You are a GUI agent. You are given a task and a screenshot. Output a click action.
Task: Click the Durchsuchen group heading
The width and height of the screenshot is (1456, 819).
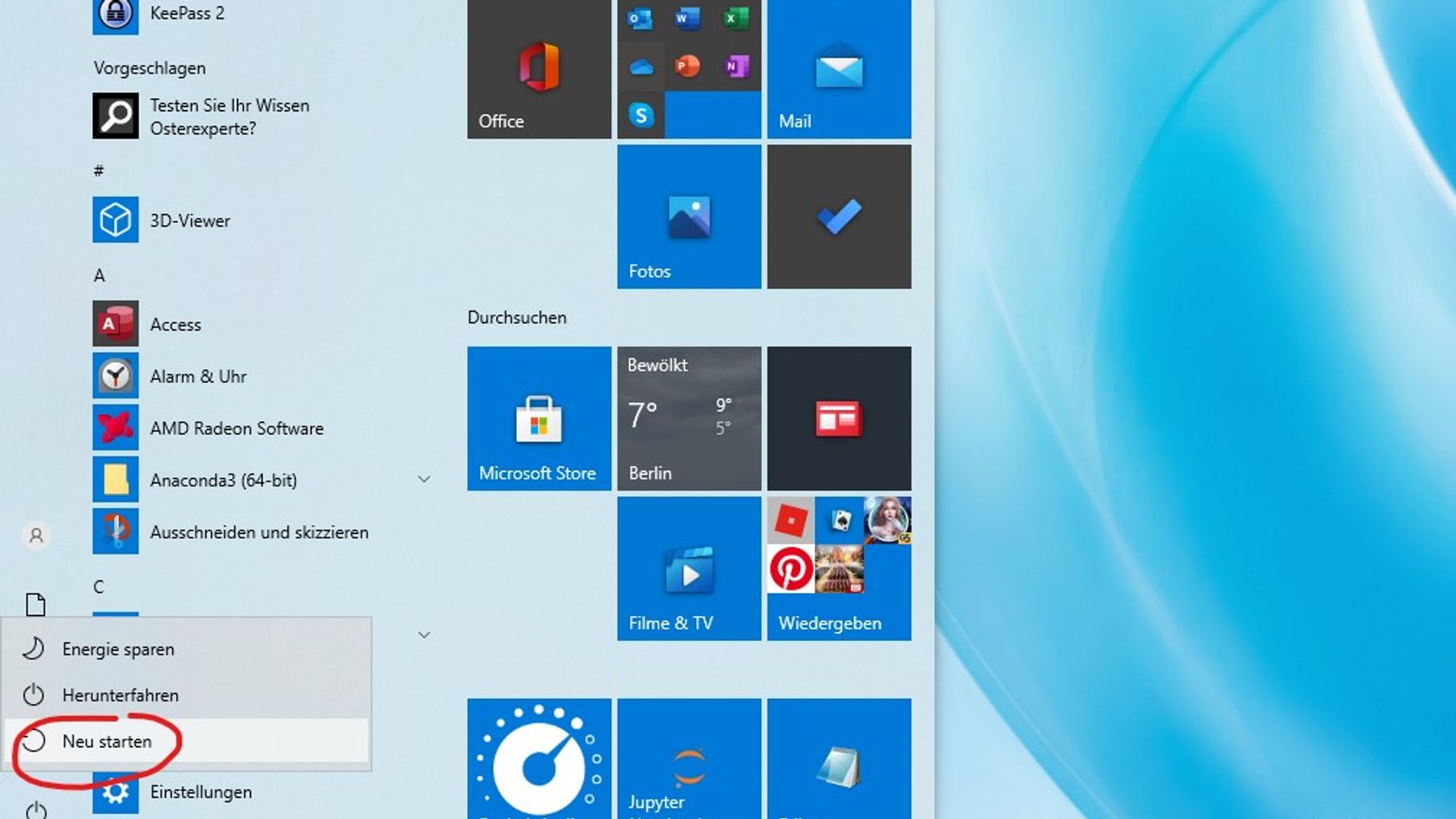pyautogui.click(x=517, y=317)
